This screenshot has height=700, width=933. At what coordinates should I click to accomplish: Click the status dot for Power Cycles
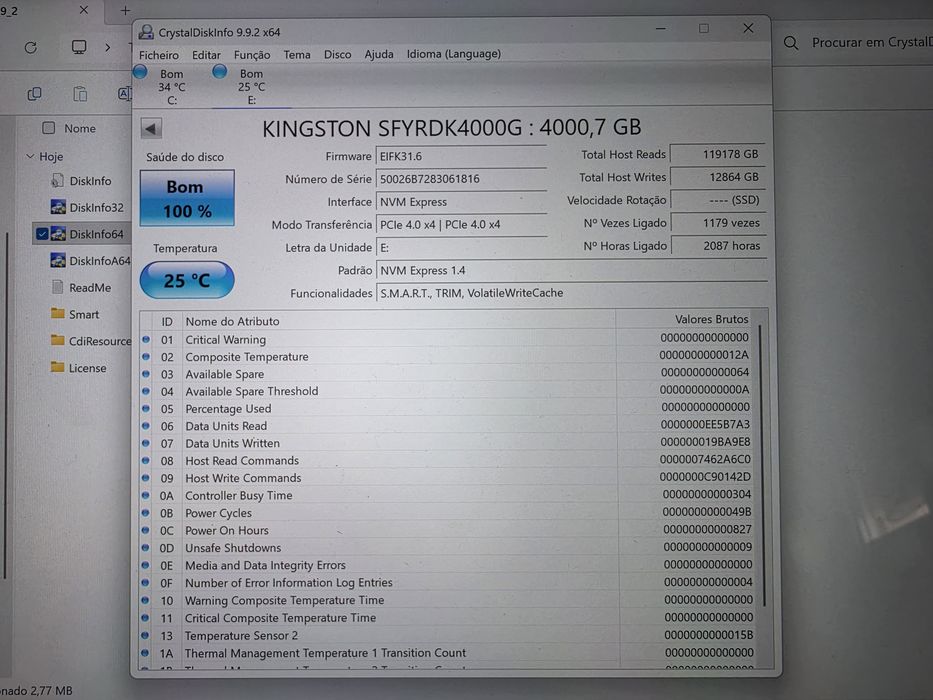click(146, 512)
